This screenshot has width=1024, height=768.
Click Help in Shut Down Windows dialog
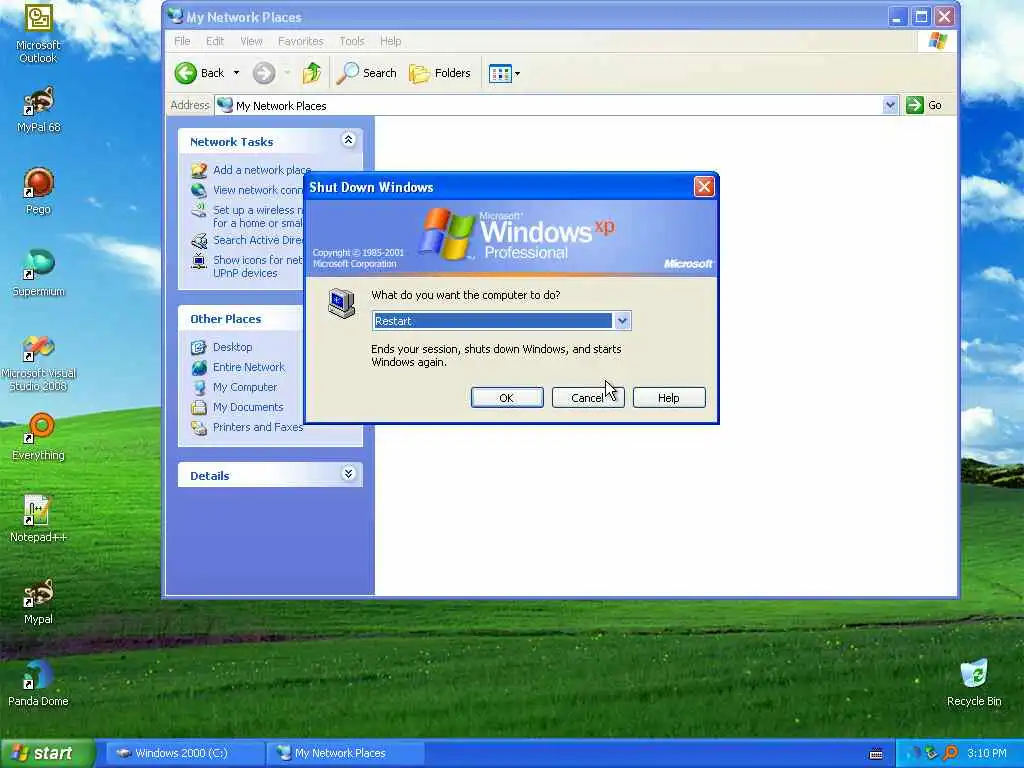coord(669,398)
